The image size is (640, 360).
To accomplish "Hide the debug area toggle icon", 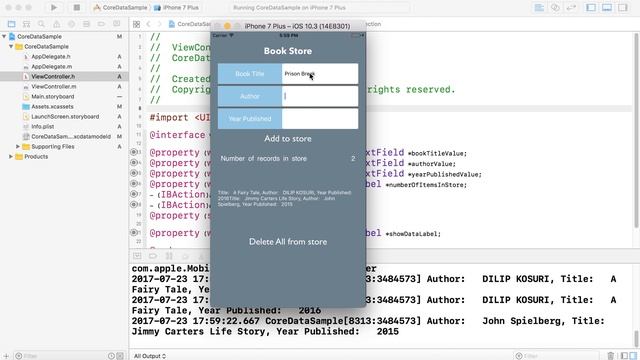I will click(137, 256).
